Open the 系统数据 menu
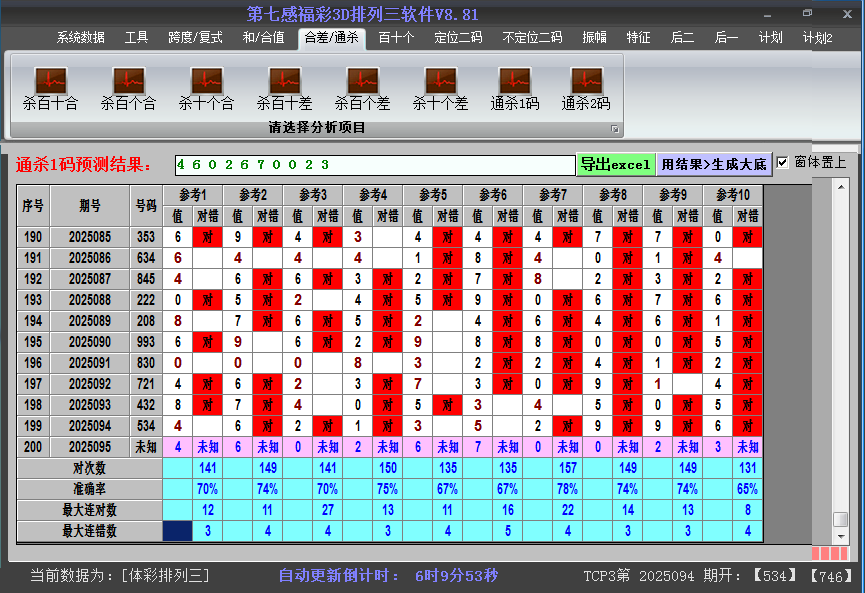Image resolution: width=865 pixels, height=593 pixels. pyautogui.click(x=80, y=38)
